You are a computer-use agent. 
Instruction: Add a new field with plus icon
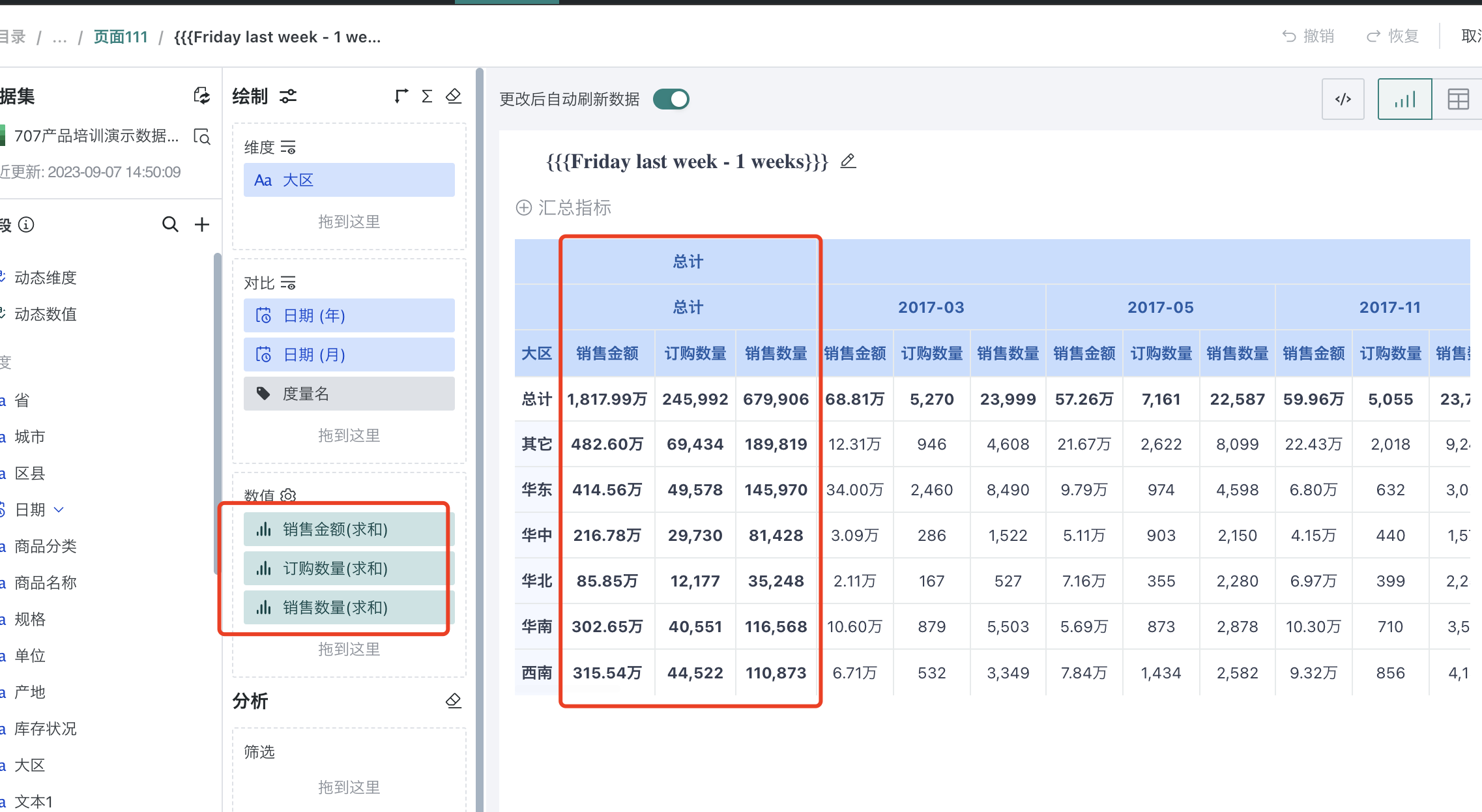(202, 225)
